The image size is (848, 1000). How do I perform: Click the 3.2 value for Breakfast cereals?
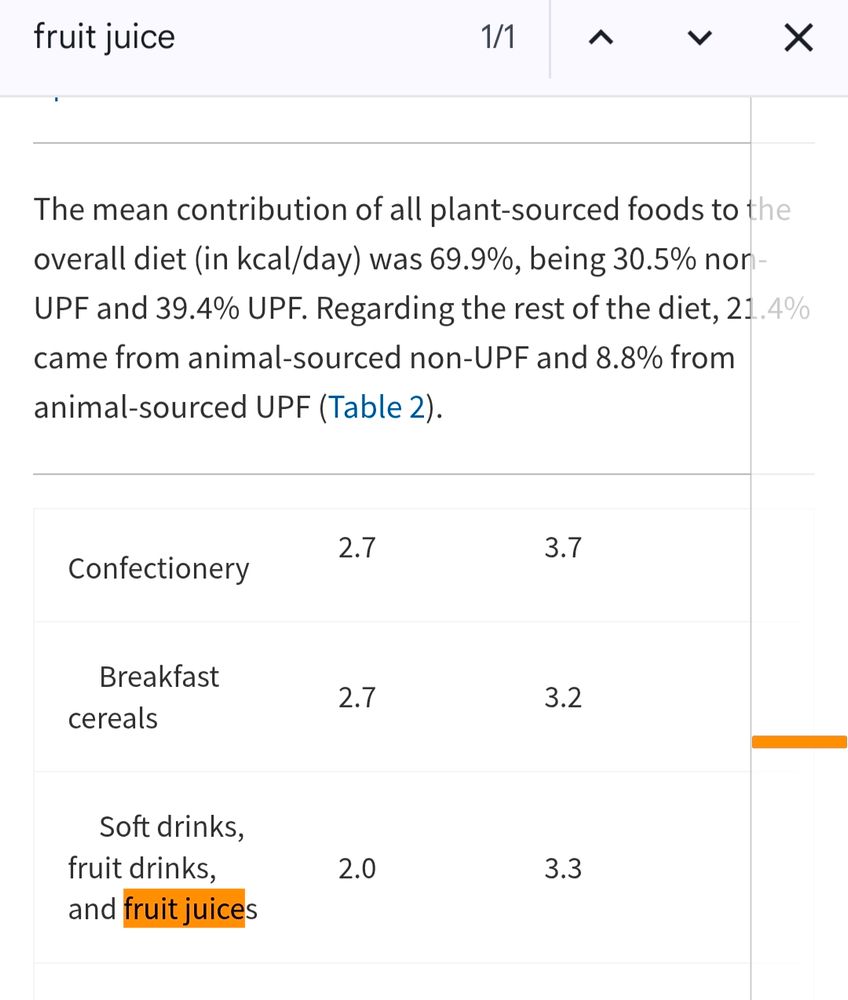[563, 698]
